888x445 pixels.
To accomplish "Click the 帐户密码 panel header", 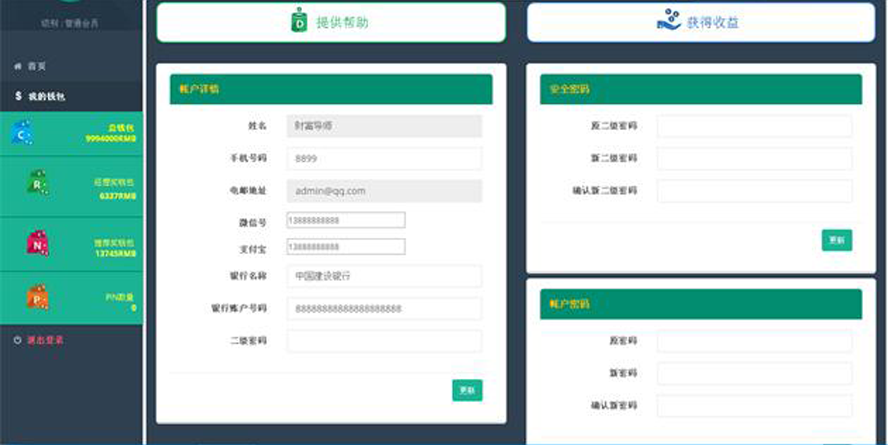I will click(701, 304).
